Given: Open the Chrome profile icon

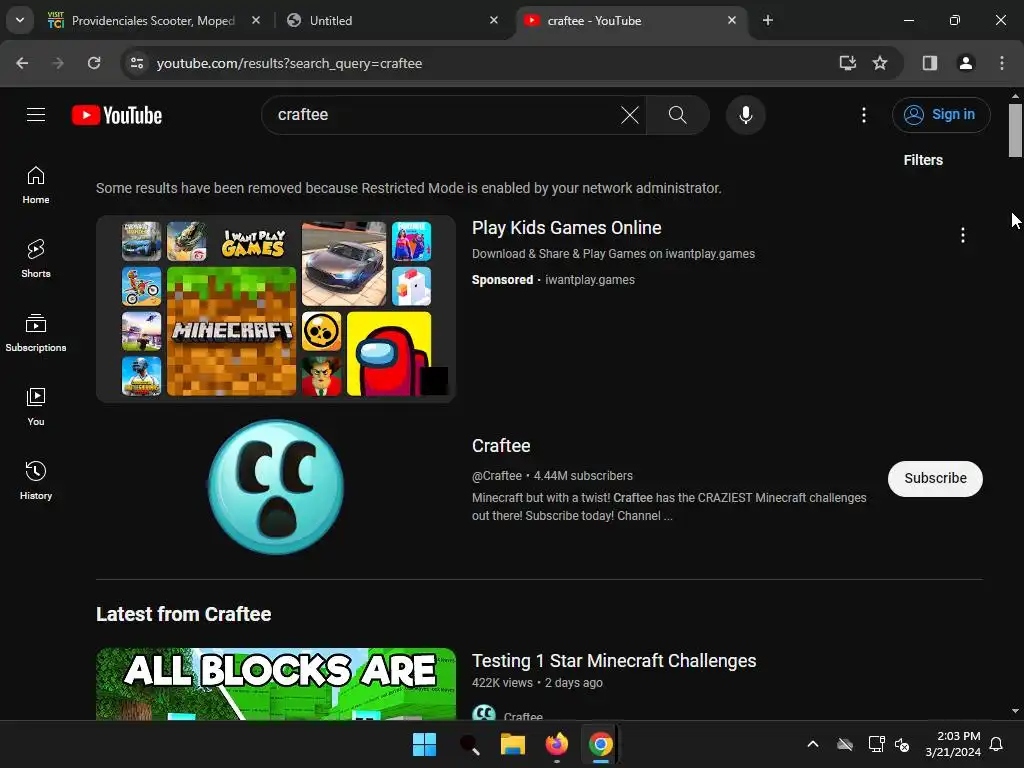Looking at the screenshot, I should click(x=965, y=63).
